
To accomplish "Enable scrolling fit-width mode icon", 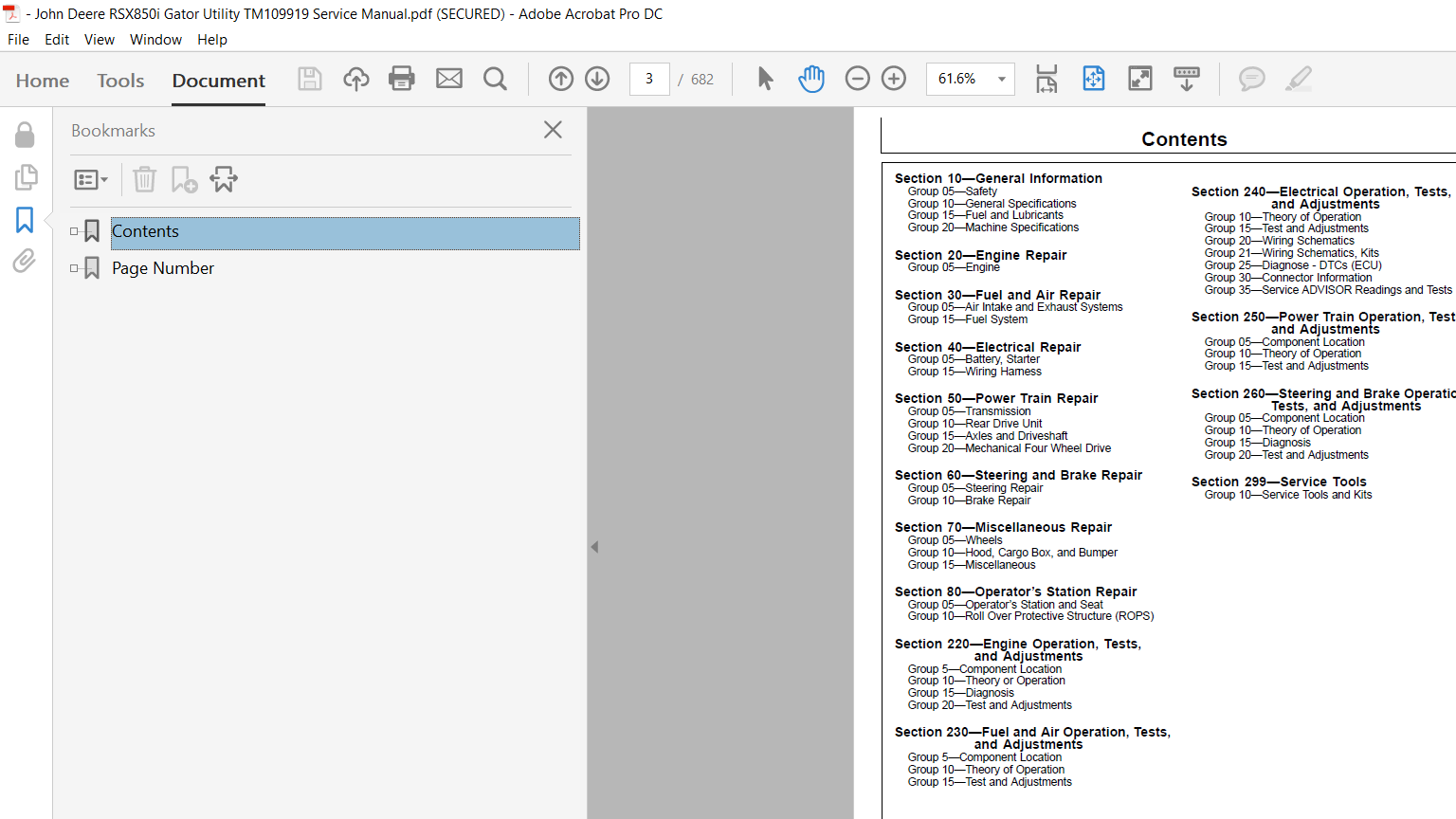I will pyautogui.click(x=1046, y=79).
